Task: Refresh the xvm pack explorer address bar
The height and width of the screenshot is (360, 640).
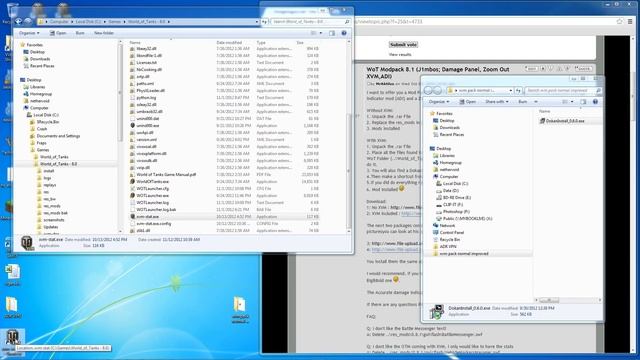Action: (x=518, y=90)
